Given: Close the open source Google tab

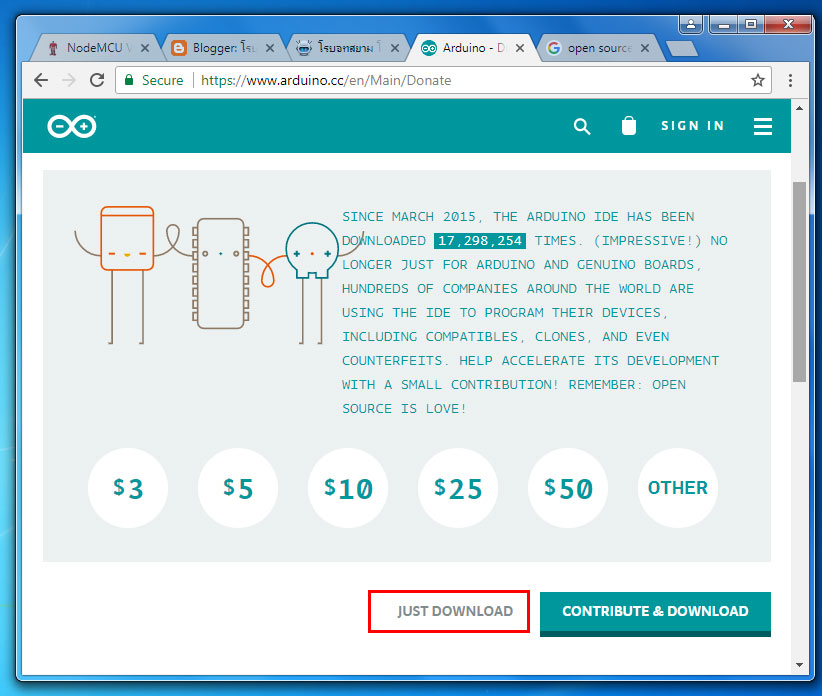Looking at the screenshot, I should (x=645, y=48).
